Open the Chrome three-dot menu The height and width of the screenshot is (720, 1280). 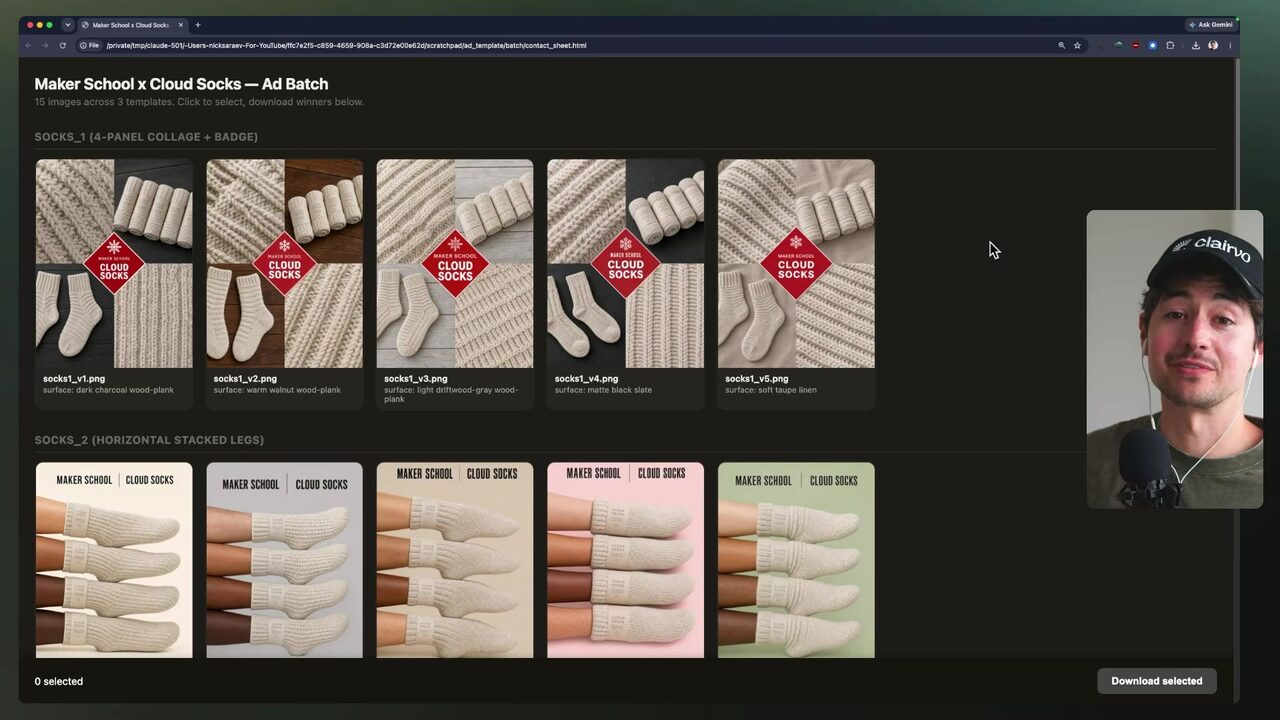(x=1230, y=45)
